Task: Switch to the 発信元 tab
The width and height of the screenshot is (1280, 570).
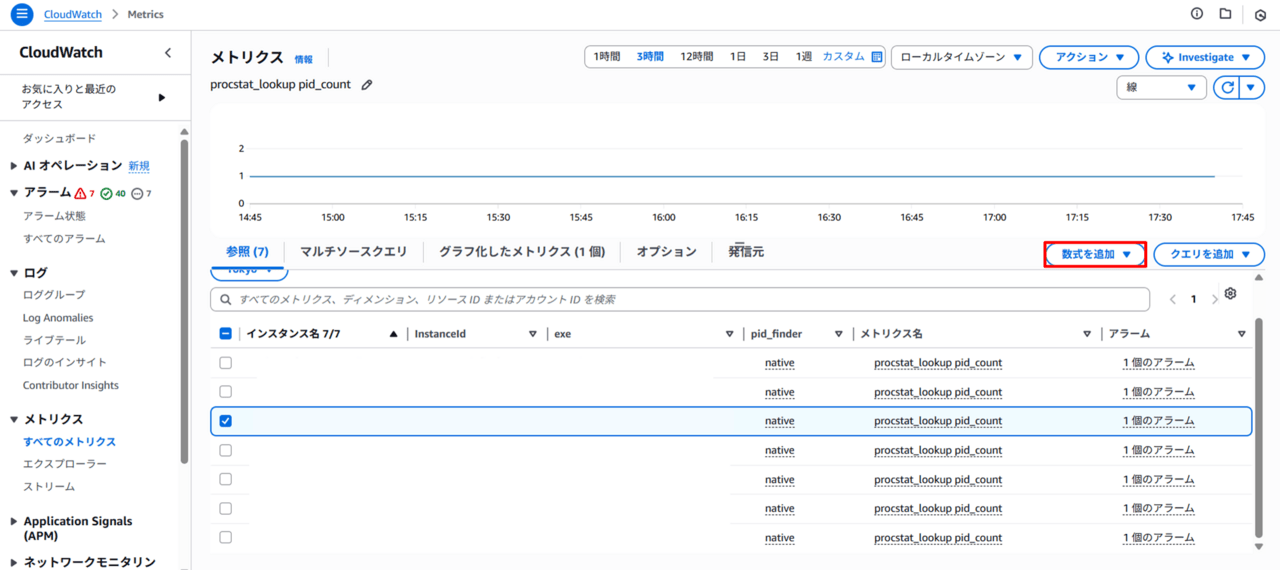Action: pos(746,252)
